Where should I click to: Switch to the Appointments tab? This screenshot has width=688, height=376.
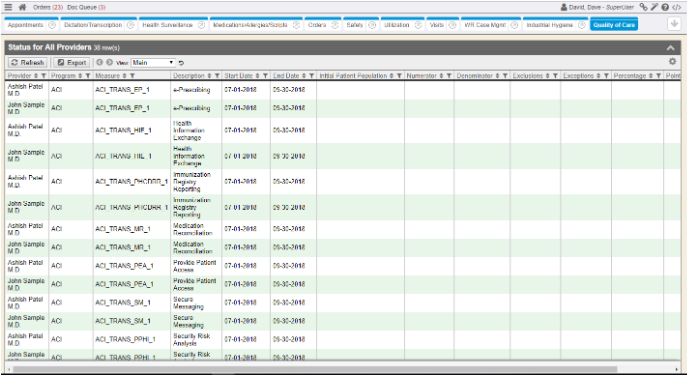click(x=25, y=25)
